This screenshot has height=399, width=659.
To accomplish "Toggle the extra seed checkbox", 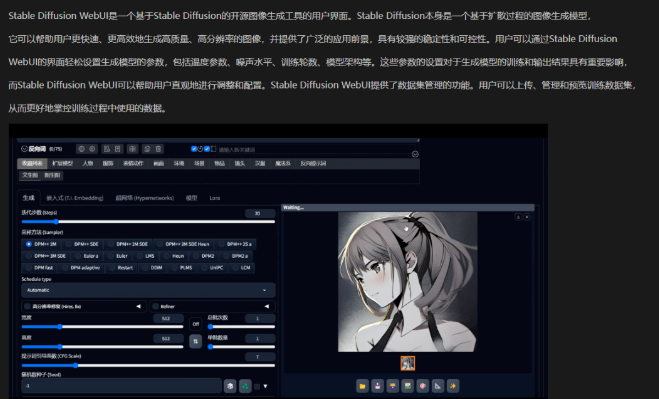I will tap(257, 386).
